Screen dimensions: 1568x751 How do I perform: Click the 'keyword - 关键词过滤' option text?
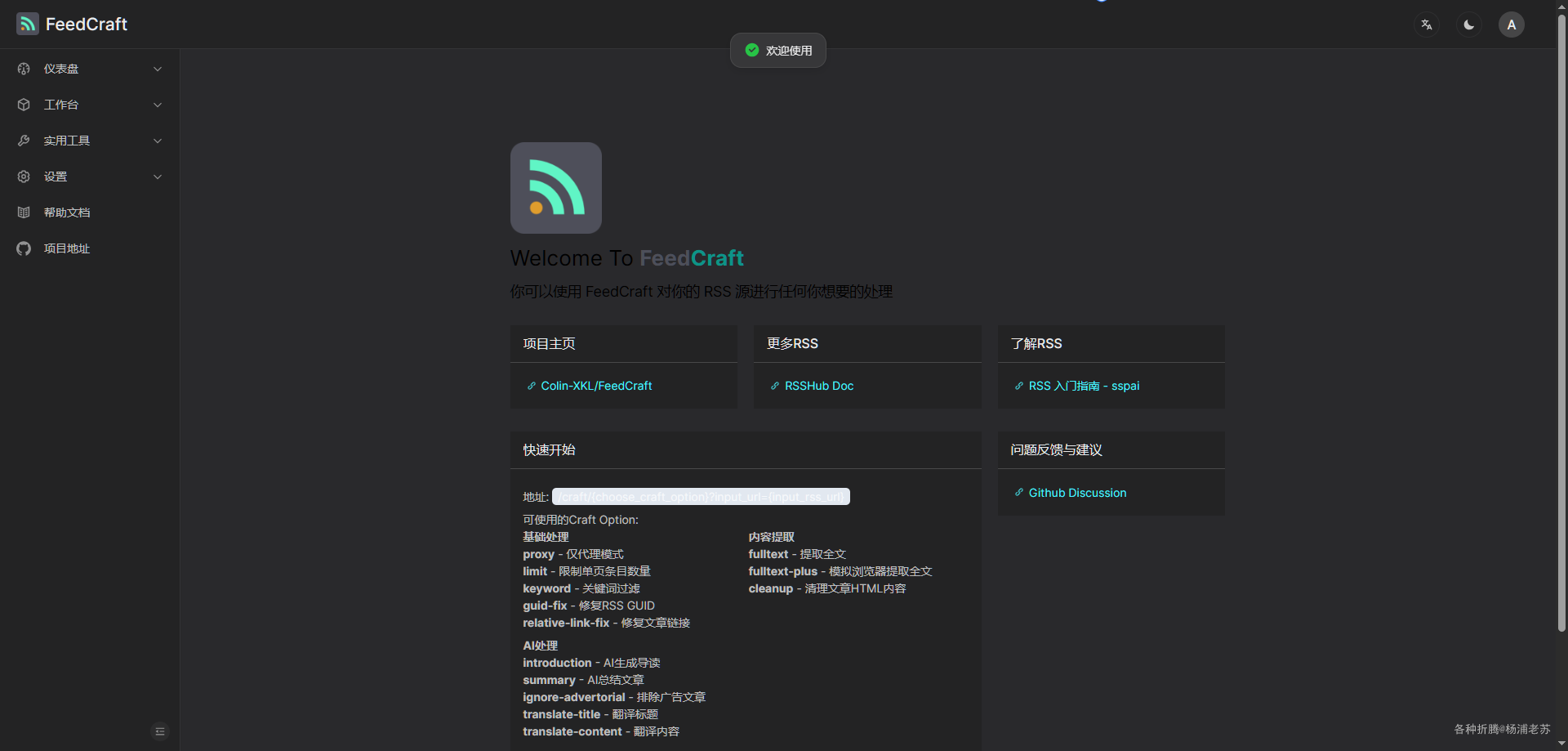tap(581, 588)
